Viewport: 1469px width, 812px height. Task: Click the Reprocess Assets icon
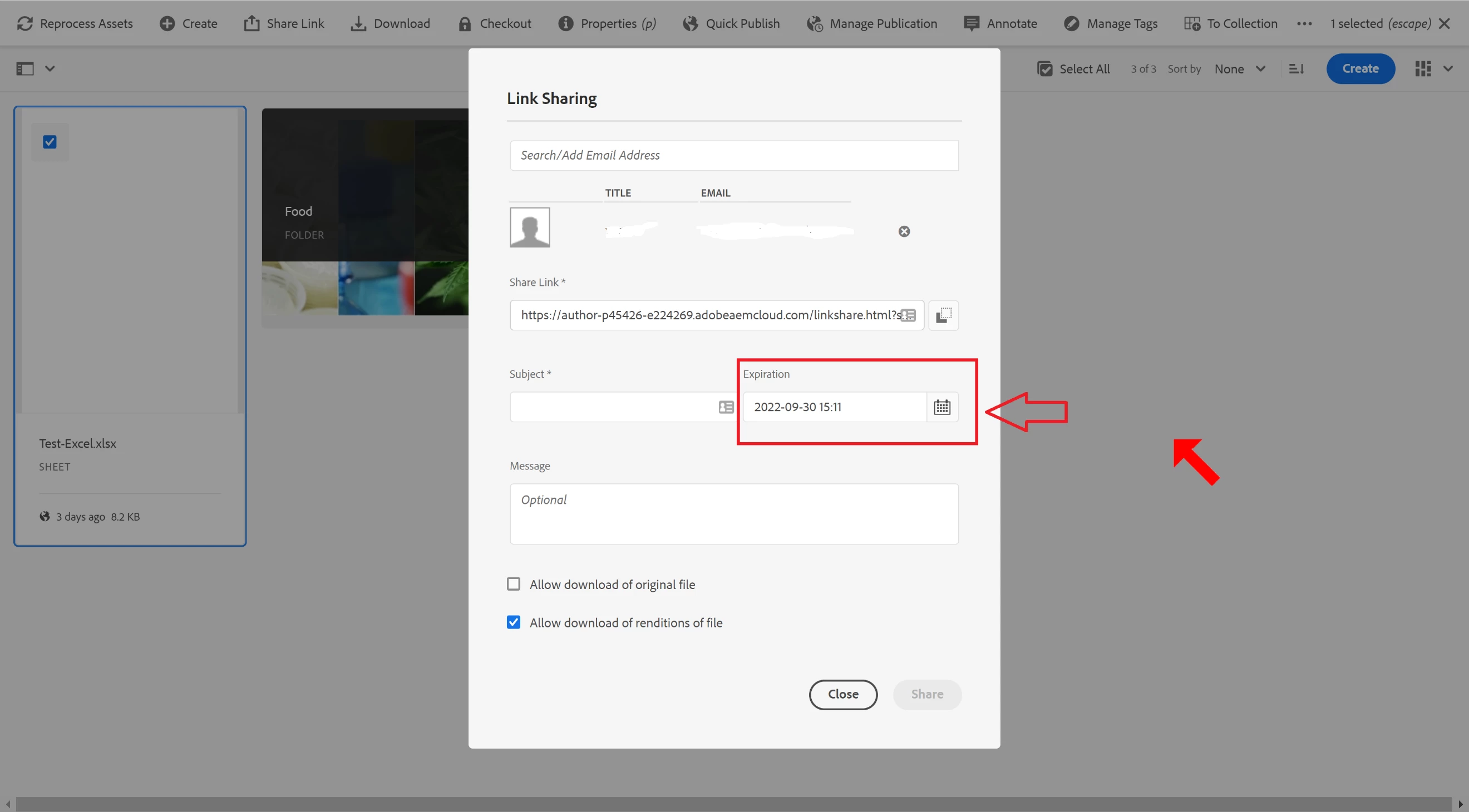click(x=24, y=23)
